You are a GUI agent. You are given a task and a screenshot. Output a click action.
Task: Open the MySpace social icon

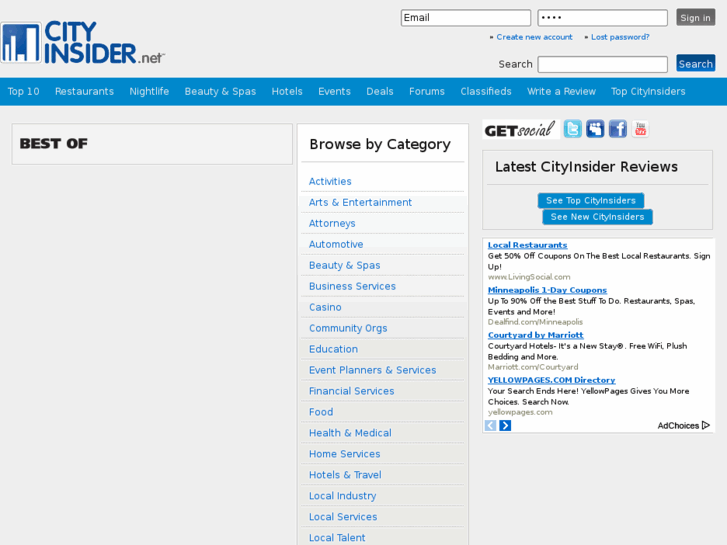click(x=595, y=129)
